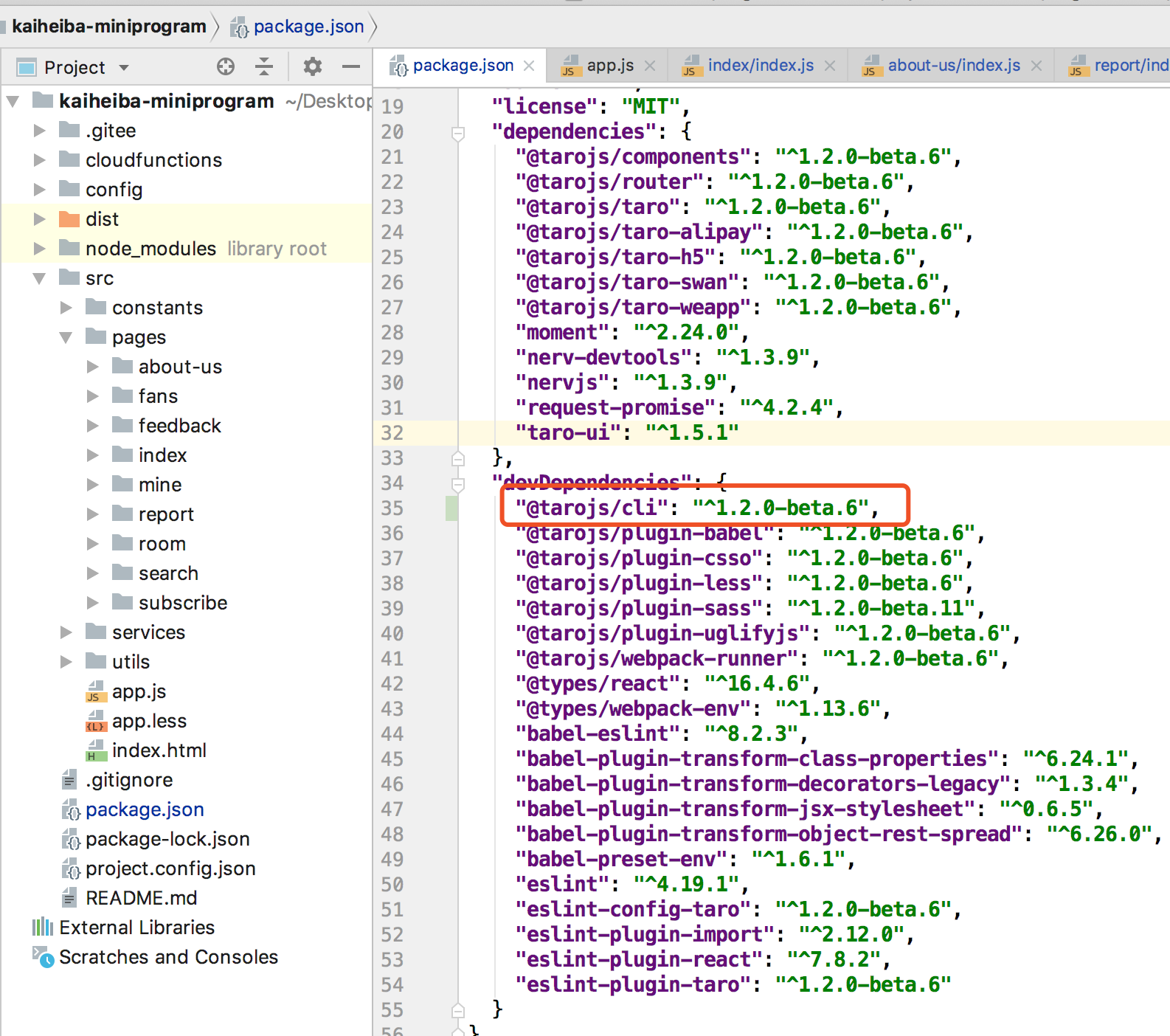Expand the config folder

[x=40, y=190]
